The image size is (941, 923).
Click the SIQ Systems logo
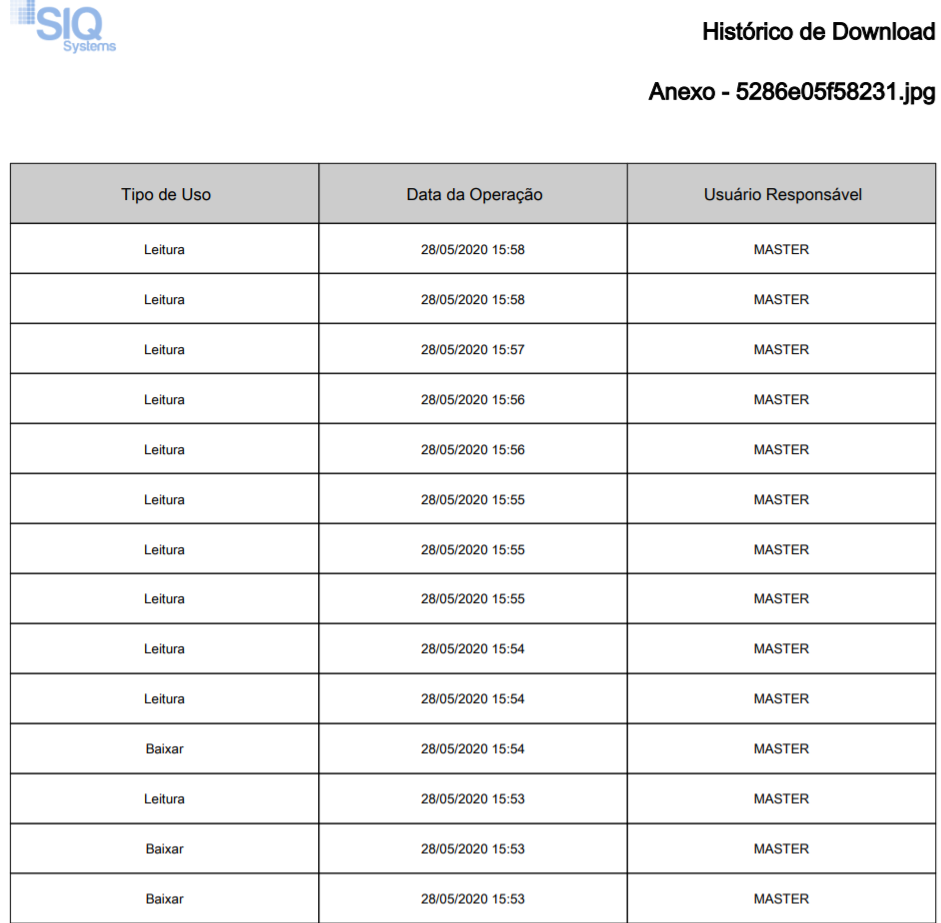tap(63, 27)
